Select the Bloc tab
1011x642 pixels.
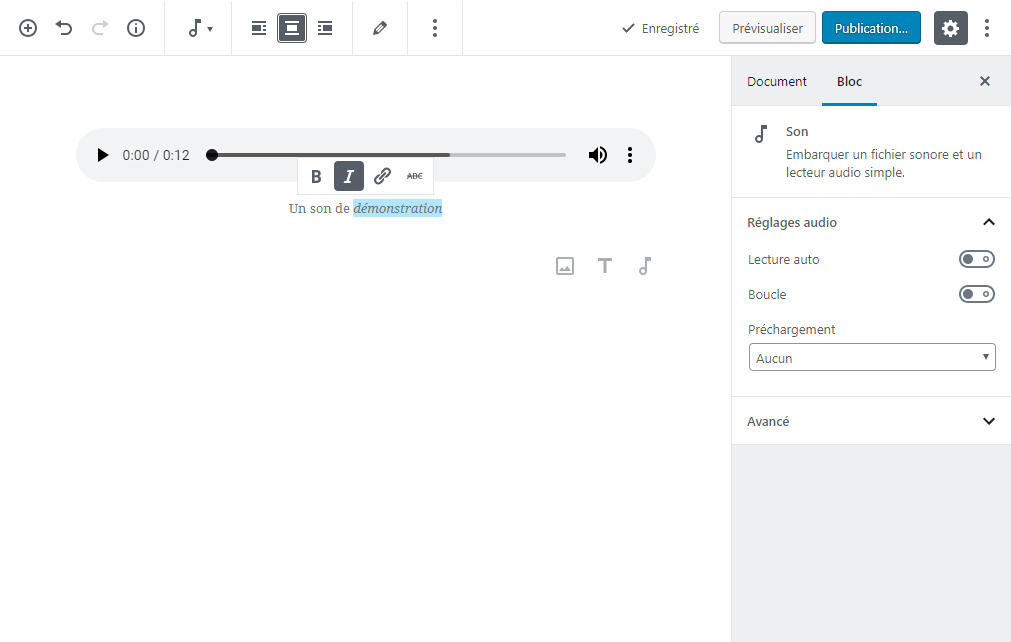pos(849,82)
